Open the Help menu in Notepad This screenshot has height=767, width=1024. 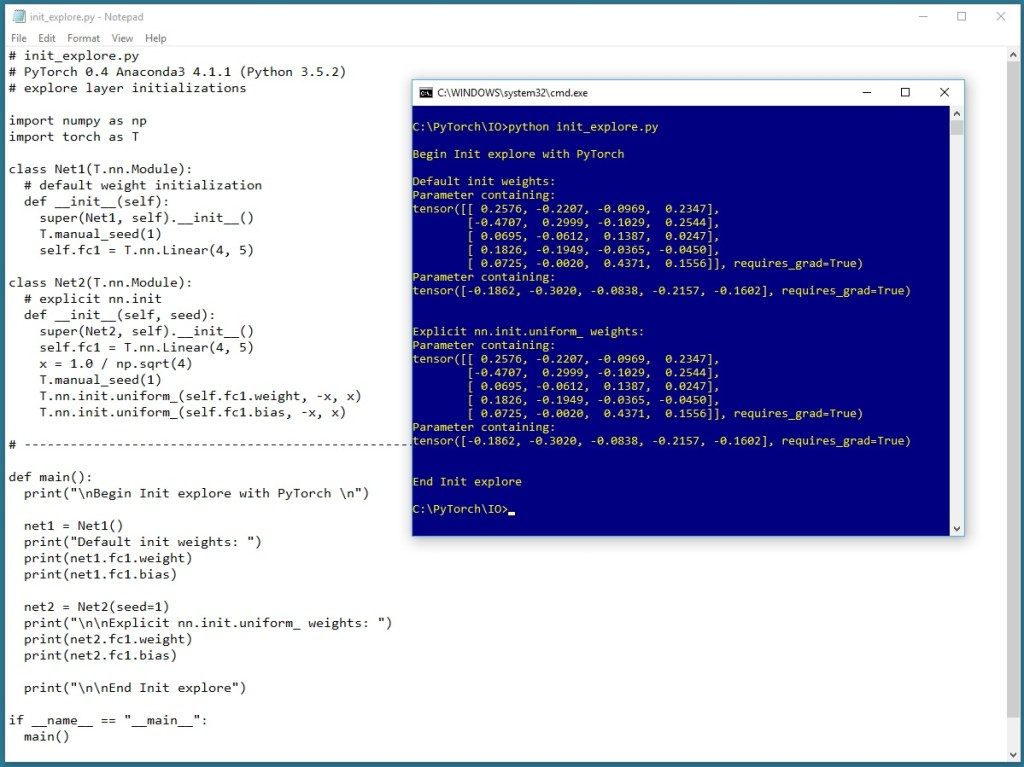tap(156, 38)
